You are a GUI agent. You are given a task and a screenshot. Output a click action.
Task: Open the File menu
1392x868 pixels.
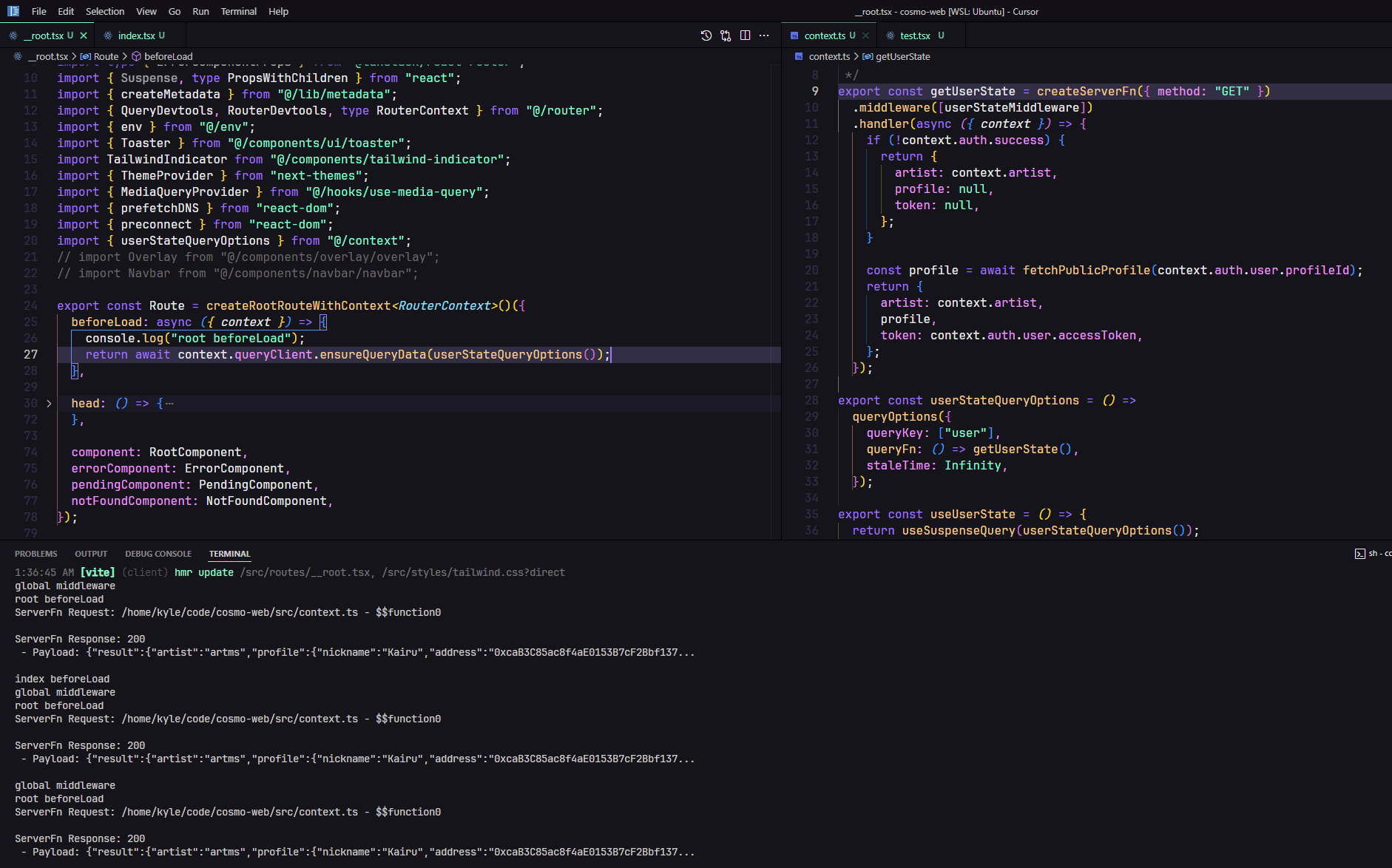pyautogui.click(x=39, y=11)
